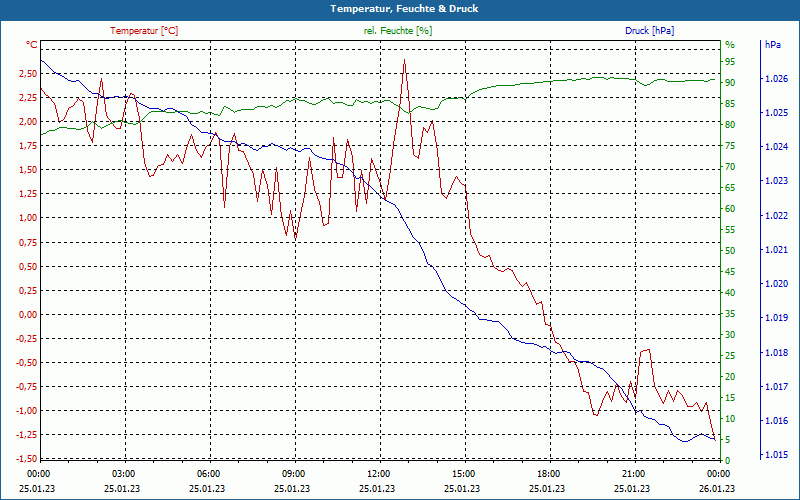Viewport: 800px width, 500px height.
Task: Click the 1.015 pressure axis value
Action: (777, 455)
